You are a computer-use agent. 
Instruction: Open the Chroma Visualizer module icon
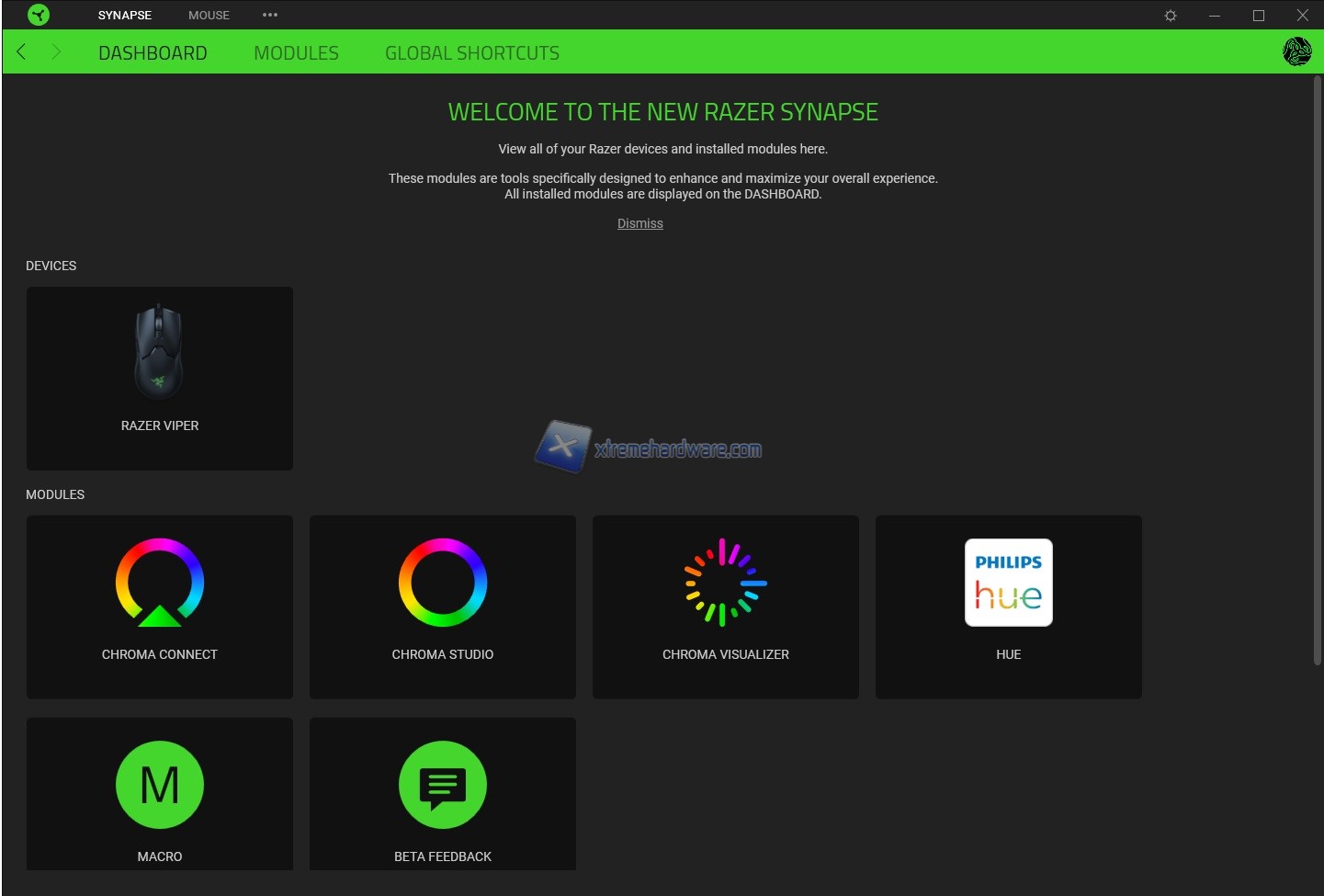point(725,583)
